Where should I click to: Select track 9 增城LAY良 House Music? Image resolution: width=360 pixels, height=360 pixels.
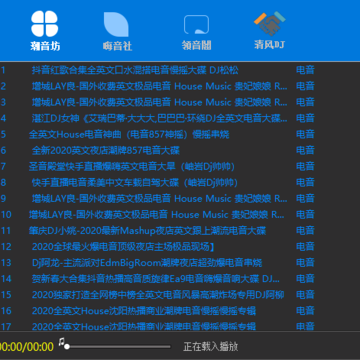(x=159, y=198)
